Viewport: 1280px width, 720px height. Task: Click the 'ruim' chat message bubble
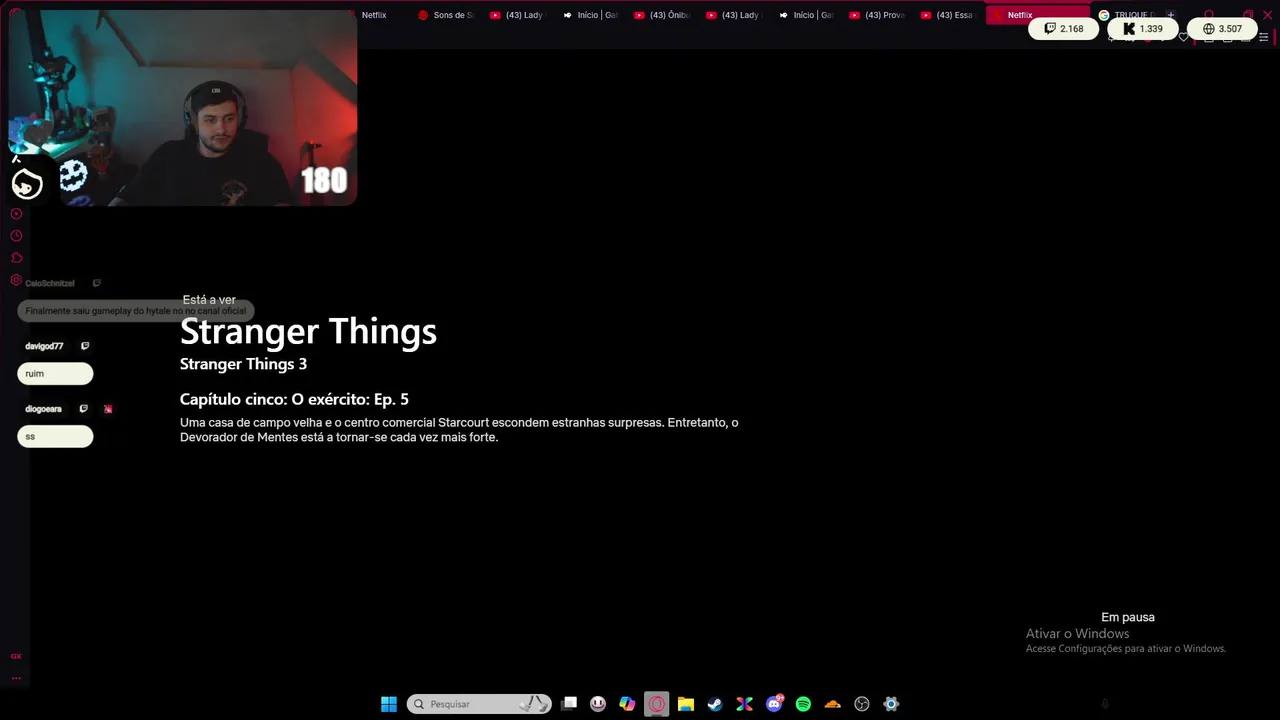click(x=55, y=374)
